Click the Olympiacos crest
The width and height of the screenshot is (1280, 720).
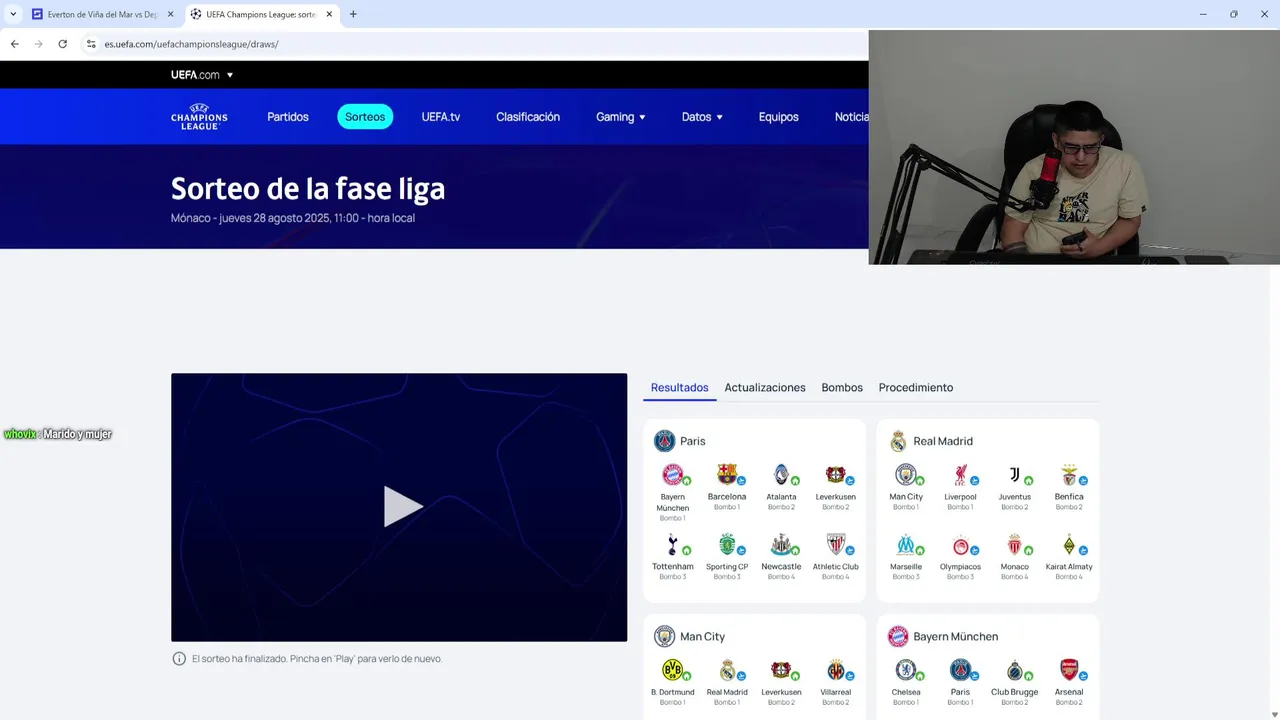[x=960, y=545]
